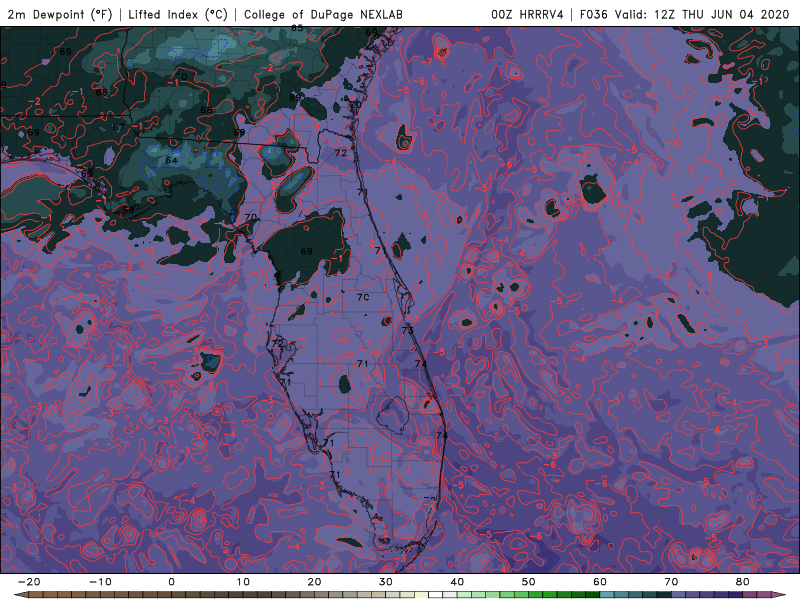Click the -10 label on the color scale
This screenshot has height=600, width=800.
coord(100,582)
